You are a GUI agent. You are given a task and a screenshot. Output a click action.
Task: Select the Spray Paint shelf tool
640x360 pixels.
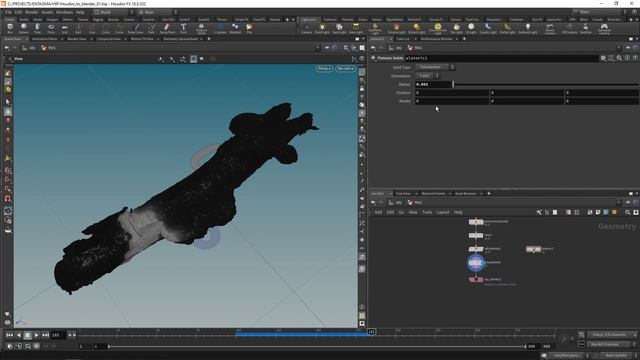click(167, 29)
